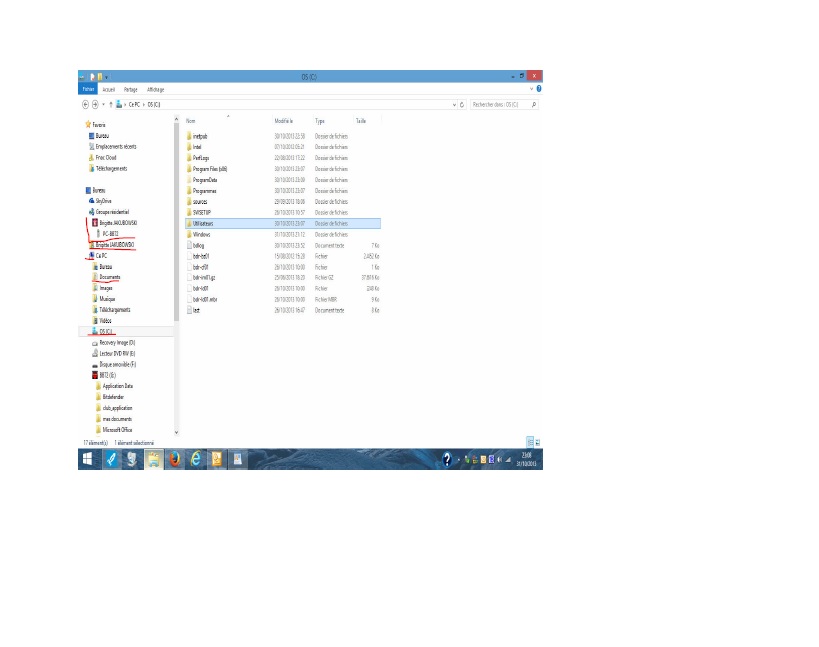Image resolution: width=819 pixels, height=647 pixels.
Task: Open Vidéos under Ce PC
Action: coord(106,321)
